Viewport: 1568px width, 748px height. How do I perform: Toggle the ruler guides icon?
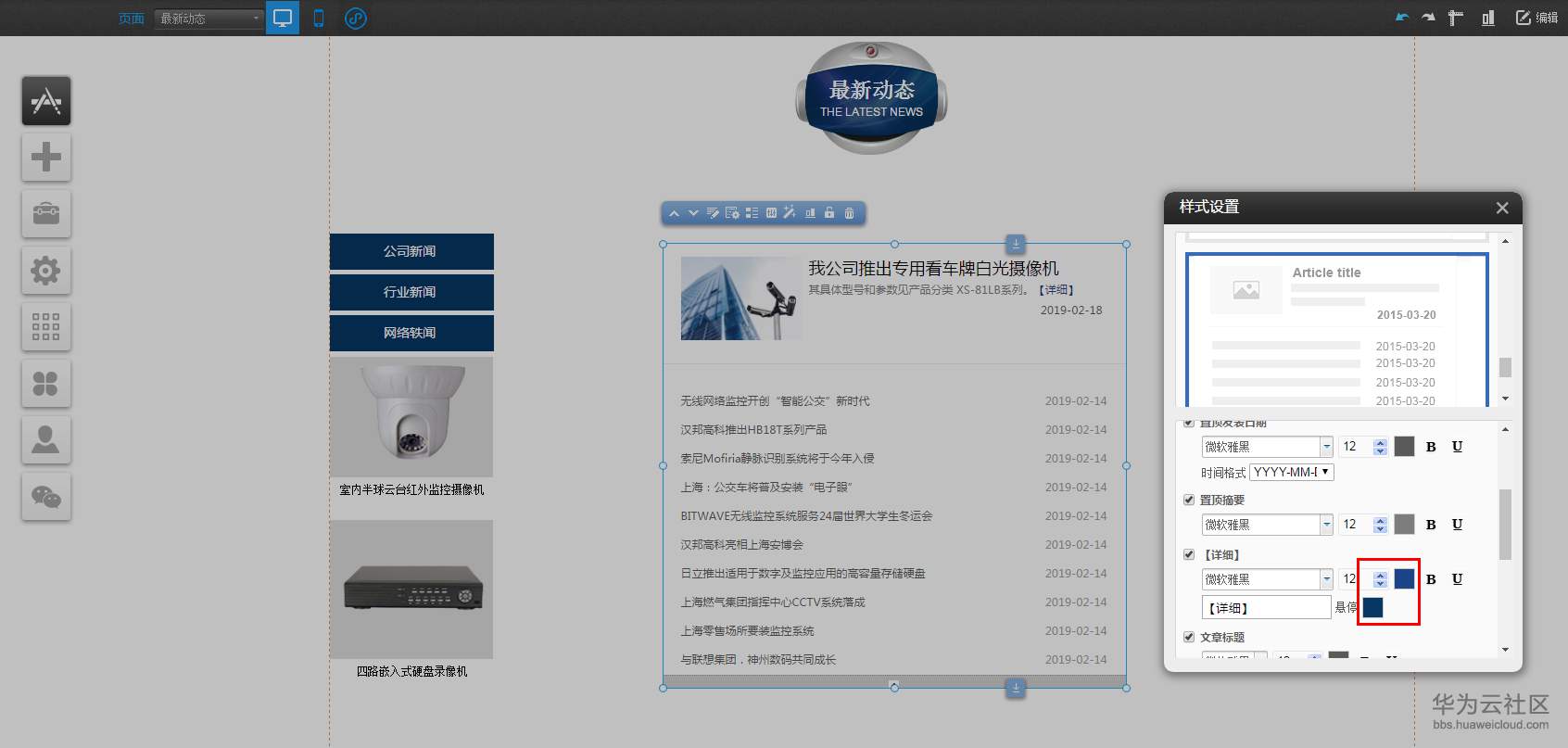click(1456, 18)
